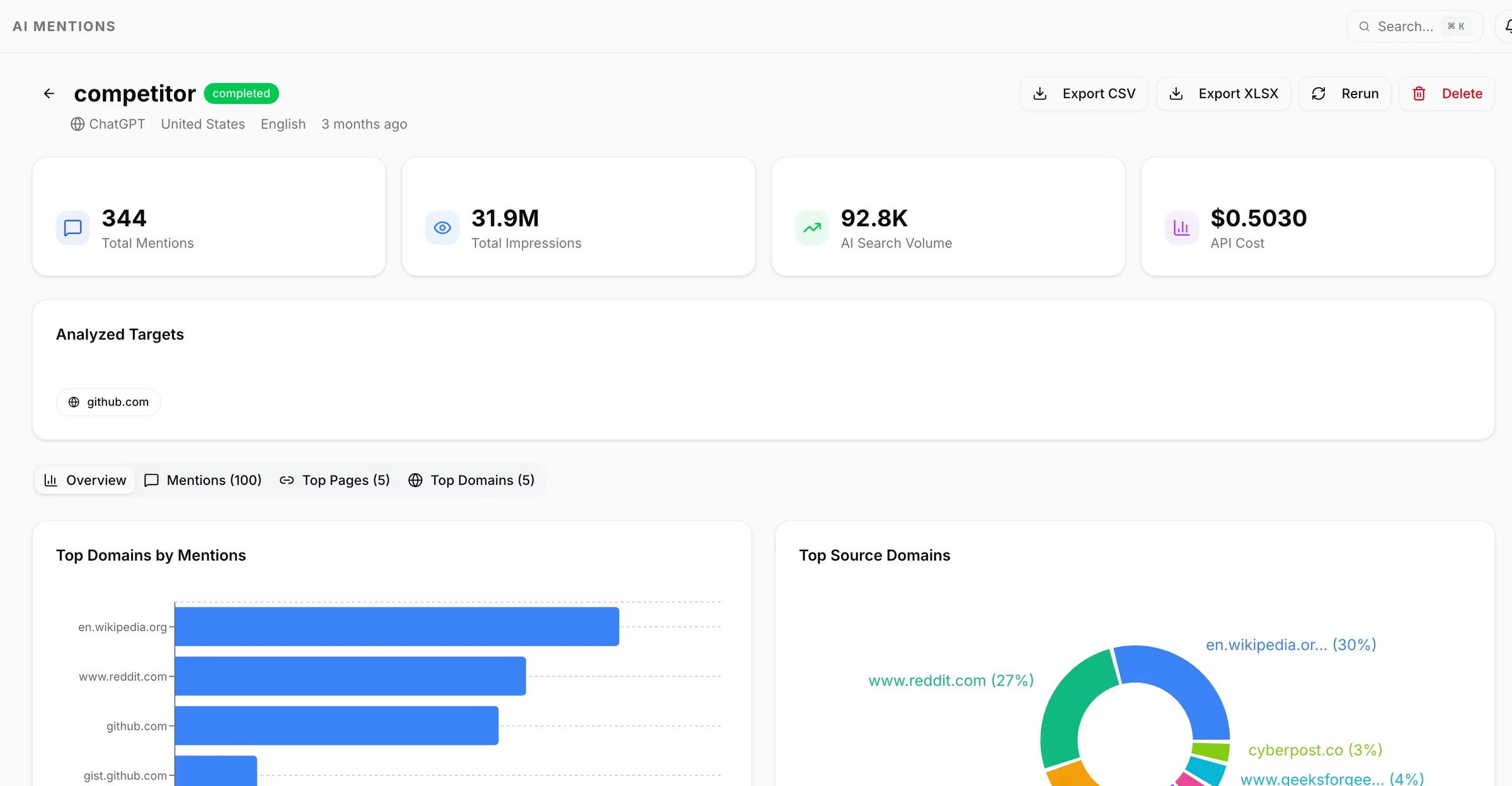
Task: Click the github.com bar in chart
Action: [x=336, y=726]
